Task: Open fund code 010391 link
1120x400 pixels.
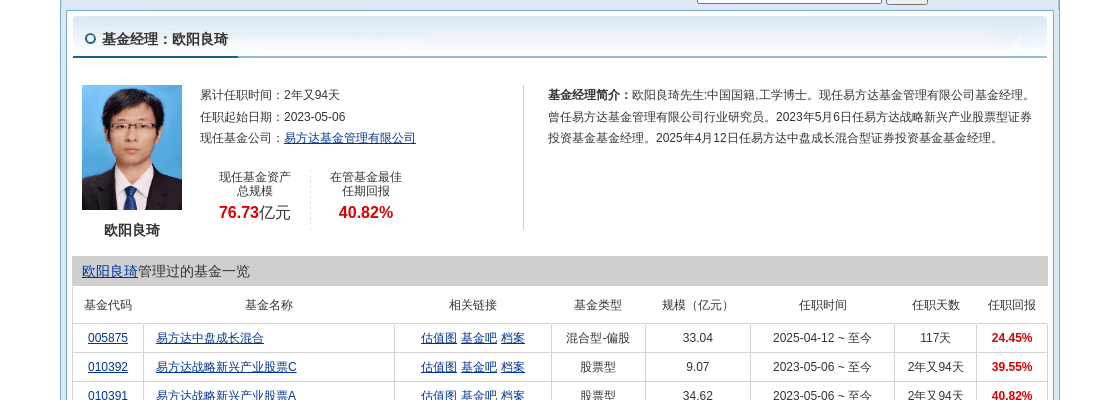Action: 108,395
